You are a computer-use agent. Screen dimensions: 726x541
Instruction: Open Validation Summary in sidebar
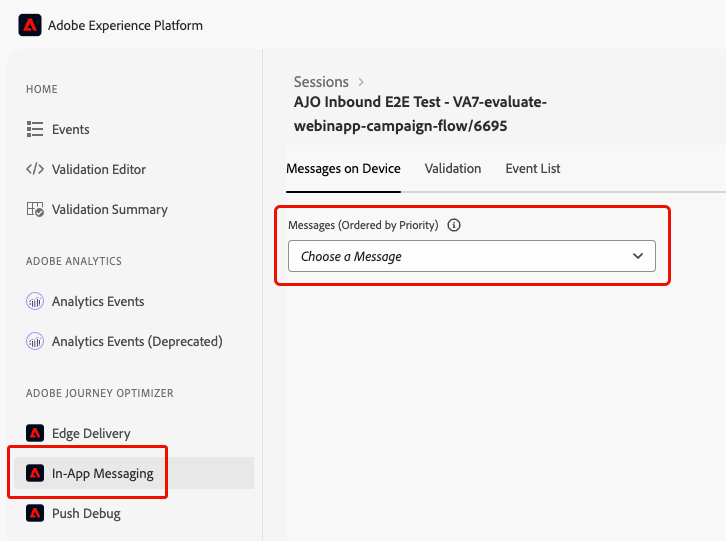[x=109, y=209]
